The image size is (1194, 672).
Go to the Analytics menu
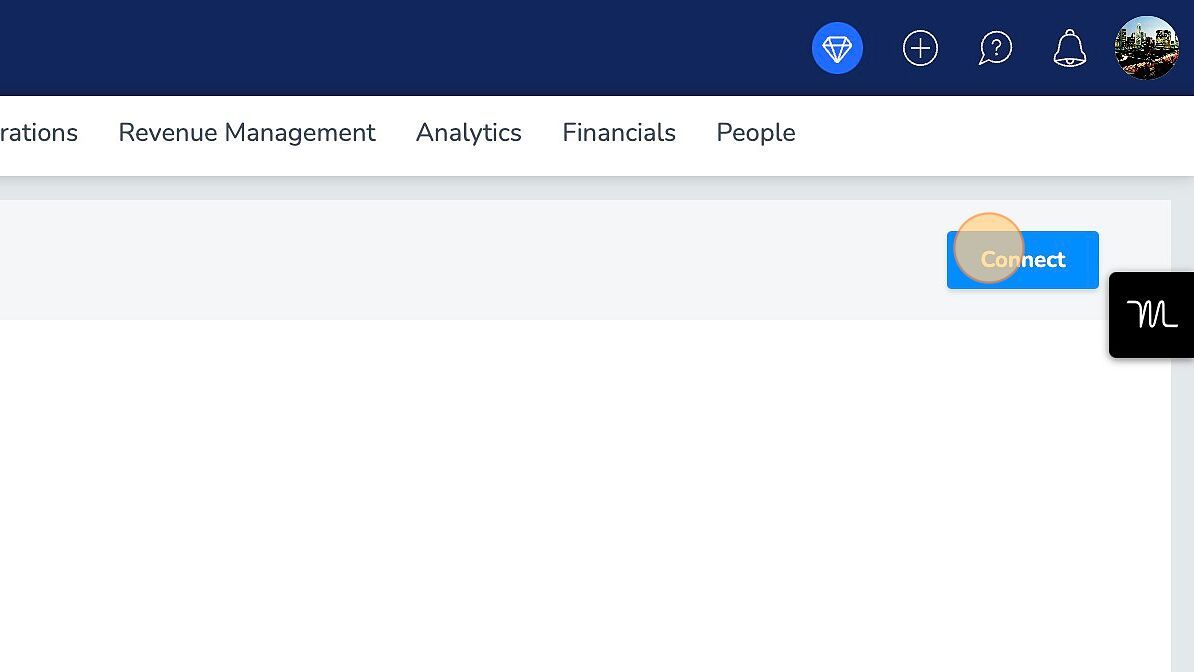pos(468,133)
